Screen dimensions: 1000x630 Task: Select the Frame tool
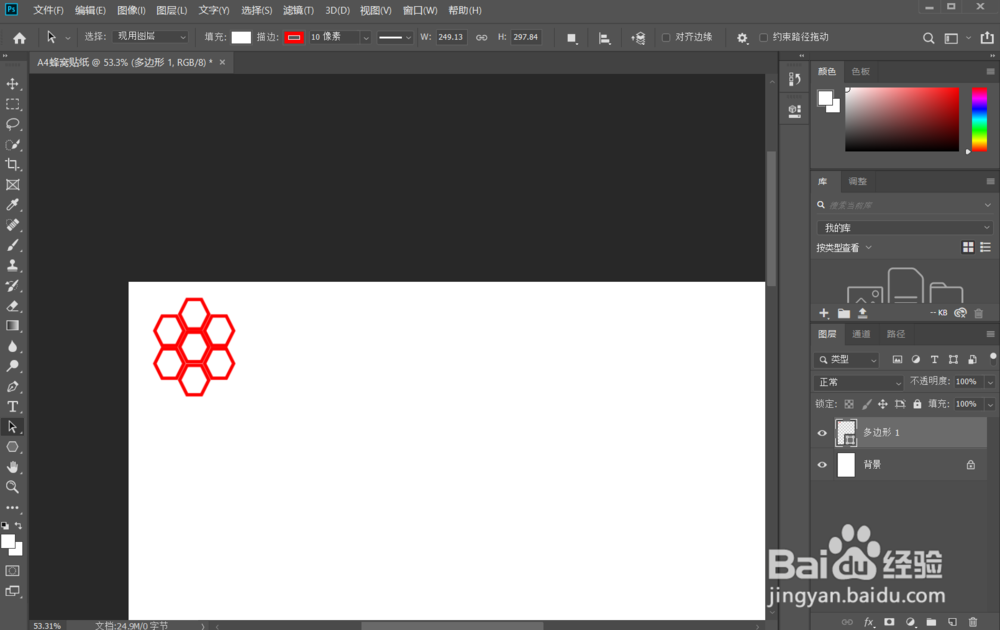click(x=13, y=185)
